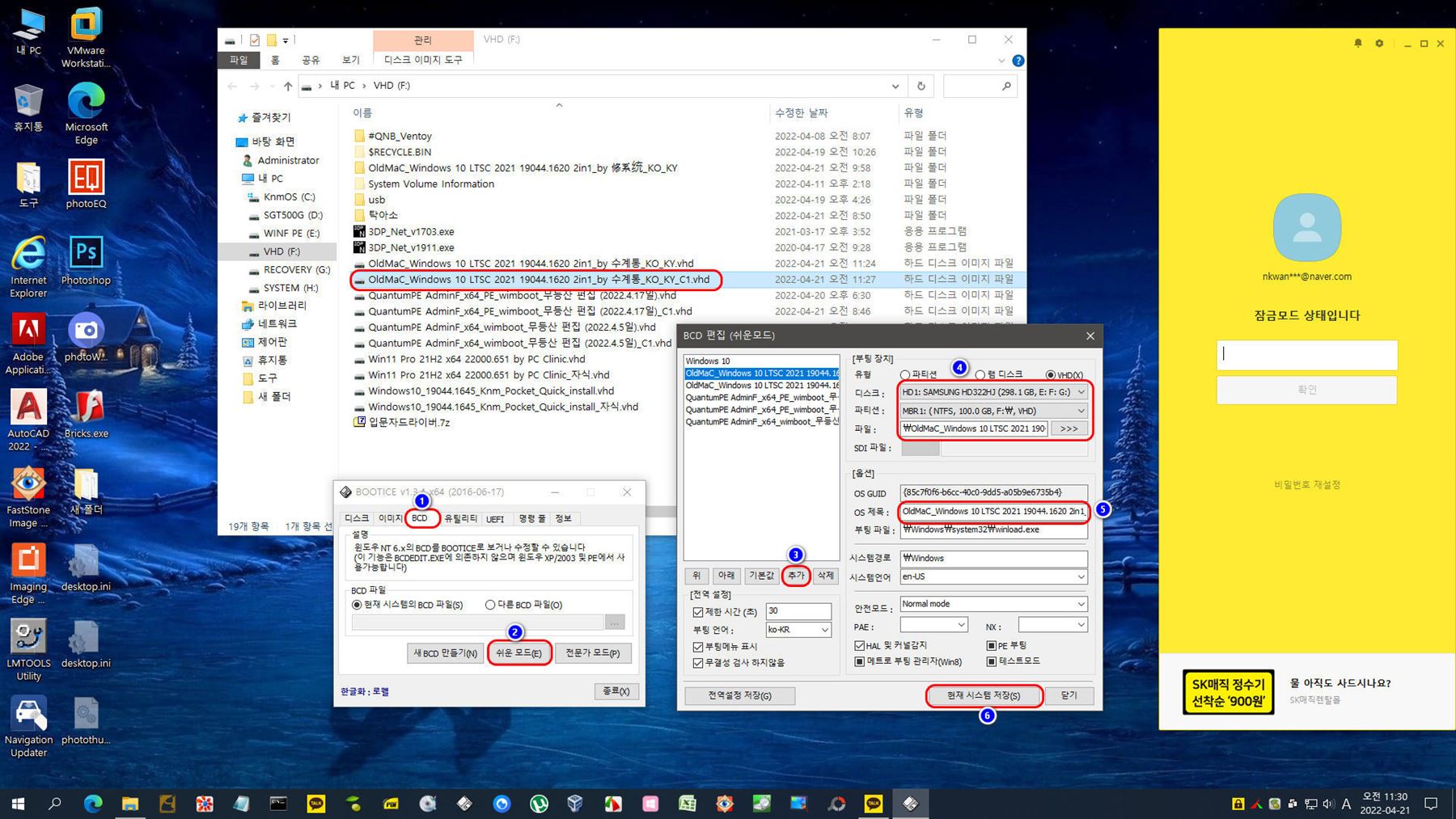Click 전문가 모드(P) button

tap(593, 653)
